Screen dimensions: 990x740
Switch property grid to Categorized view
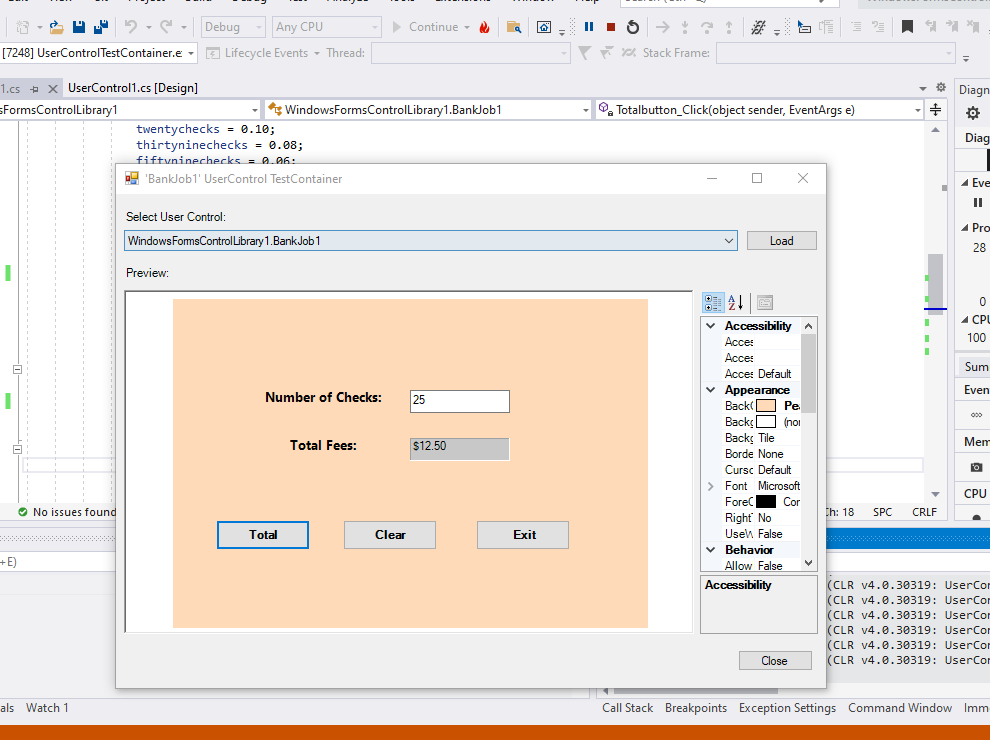coord(713,302)
